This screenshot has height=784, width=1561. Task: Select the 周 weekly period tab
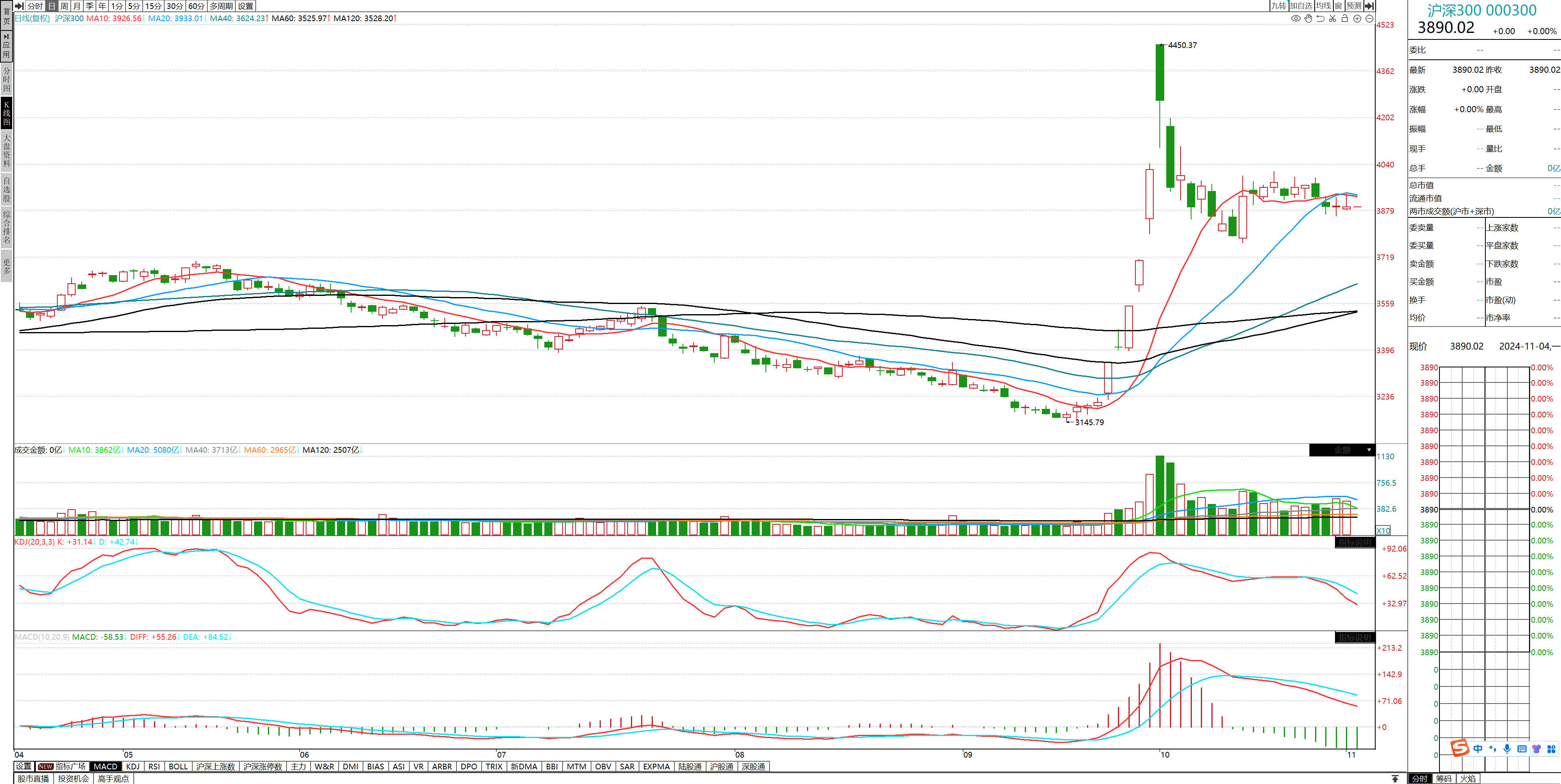(64, 6)
